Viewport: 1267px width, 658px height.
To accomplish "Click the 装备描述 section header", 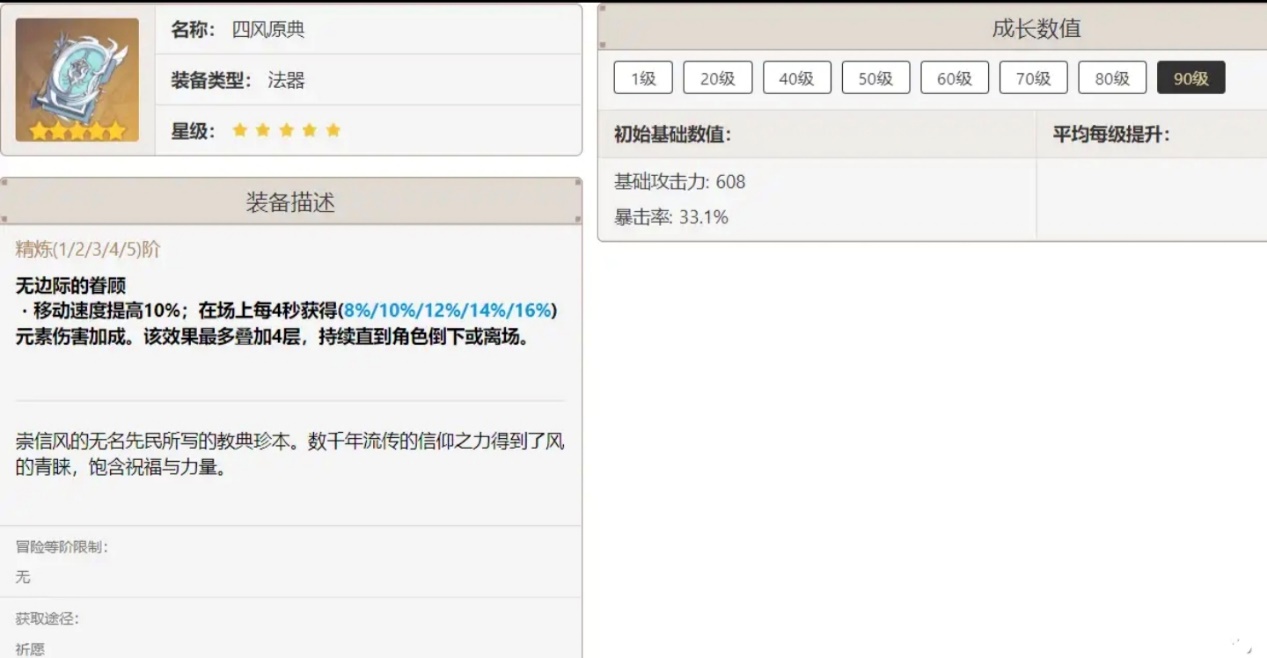I will 290,203.
